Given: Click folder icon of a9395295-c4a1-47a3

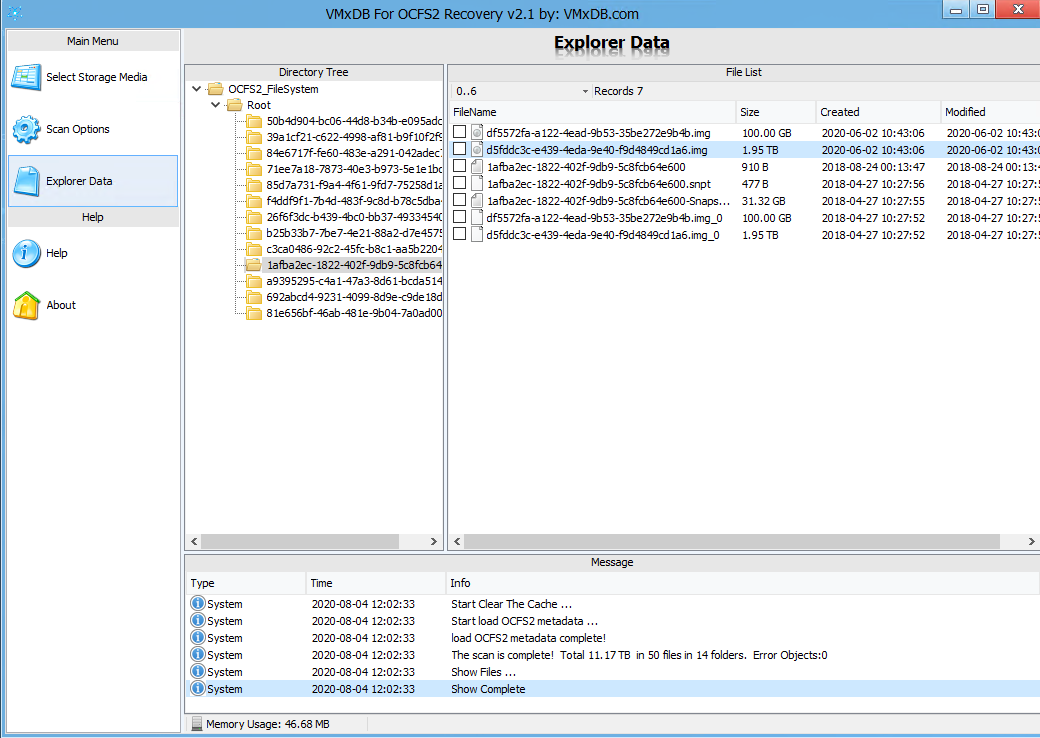Looking at the screenshot, I should [x=254, y=281].
